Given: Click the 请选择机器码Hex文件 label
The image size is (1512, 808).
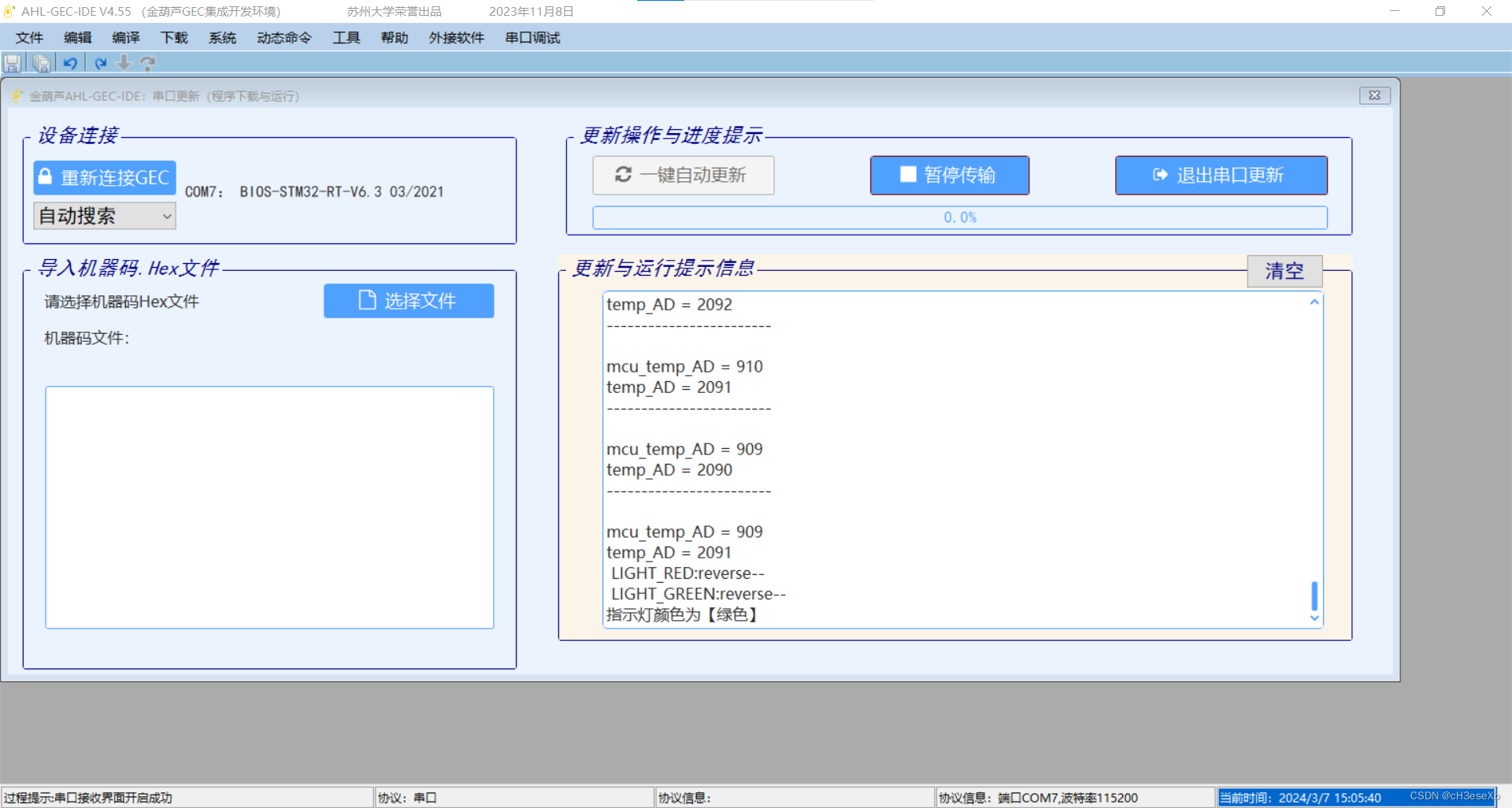Looking at the screenshot, I should (x=121, y=302).
